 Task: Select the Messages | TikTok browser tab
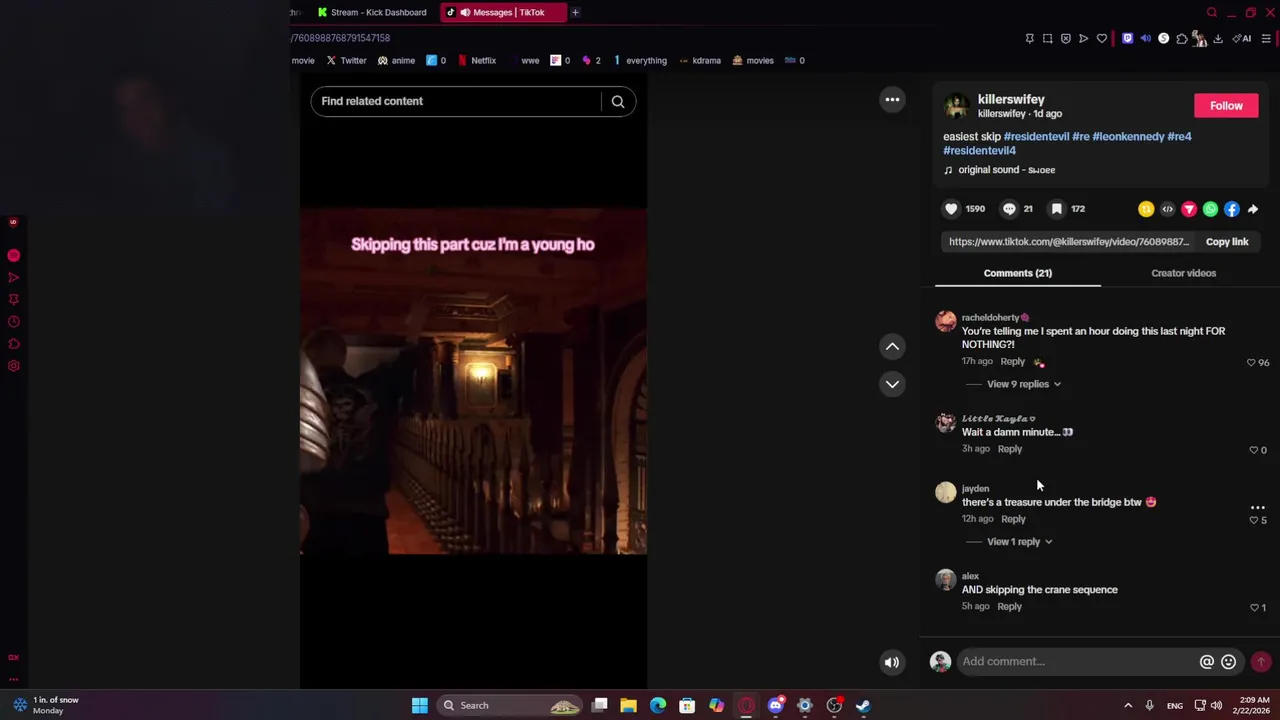(502, 12)
